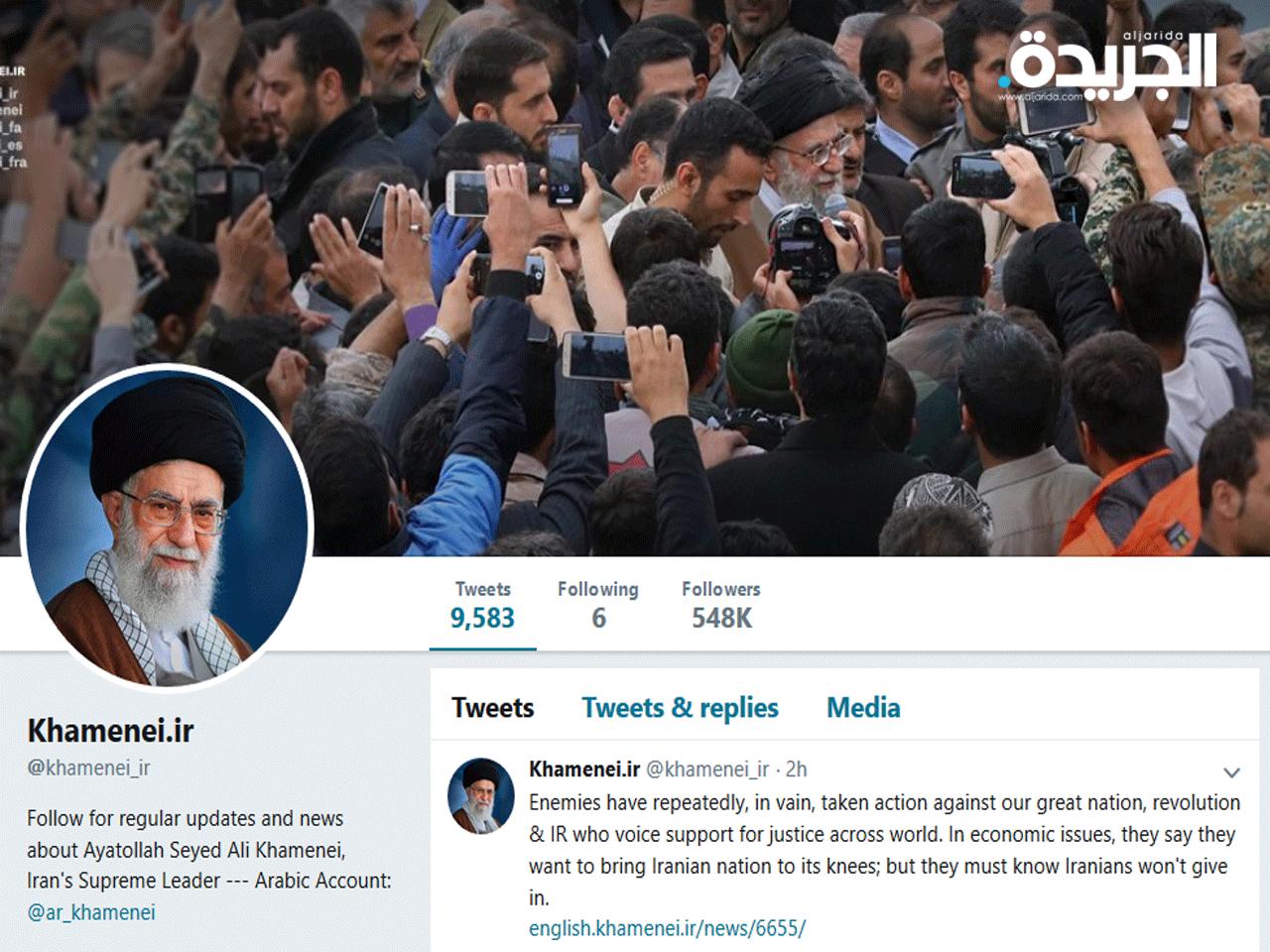1270x952 pixels.
Task: Click the @khamenei_ir handle in tweet header
Action: 707,770
